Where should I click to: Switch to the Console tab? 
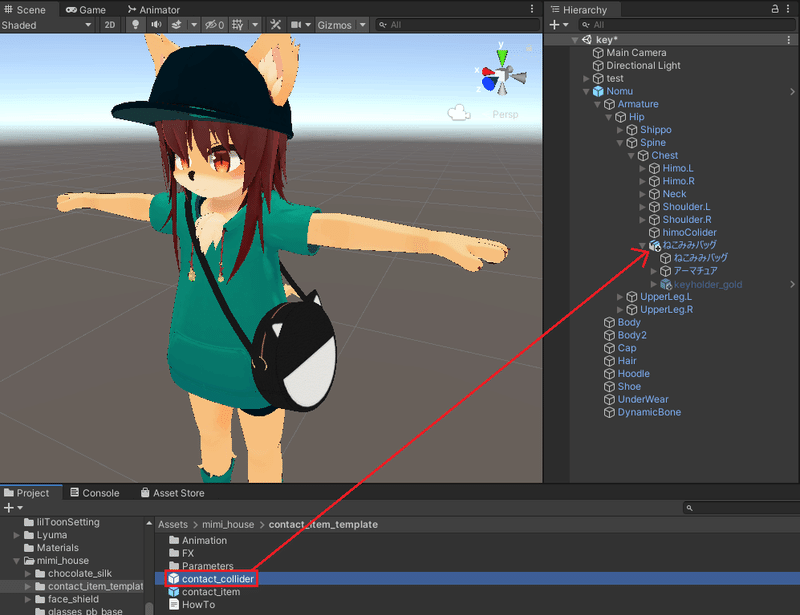click(x=95, y=493)
